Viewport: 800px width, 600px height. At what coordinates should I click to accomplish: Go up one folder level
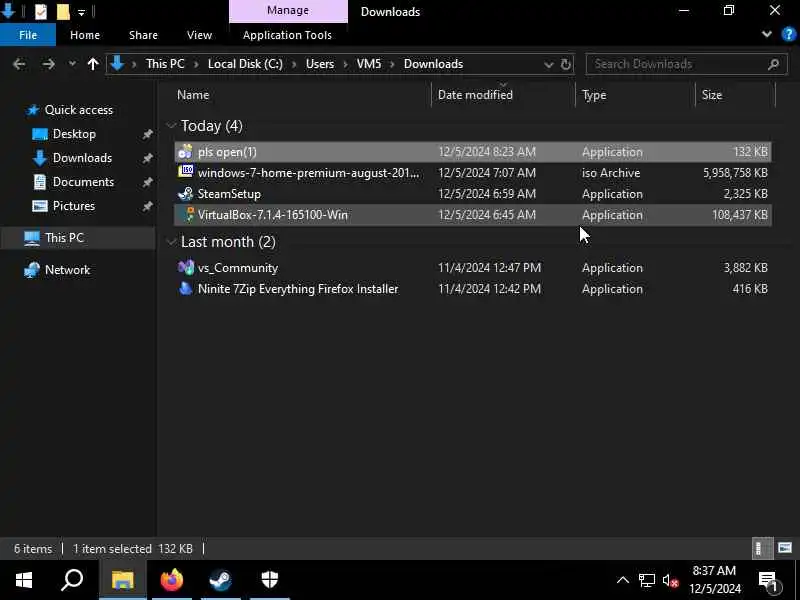click(93, 64)
